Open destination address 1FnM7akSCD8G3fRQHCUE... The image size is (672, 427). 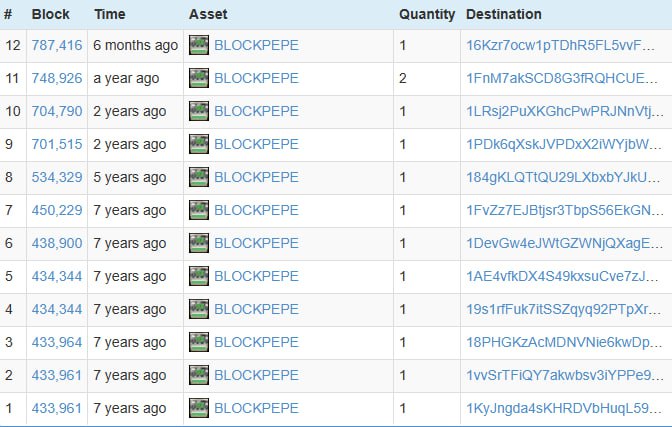561,78
